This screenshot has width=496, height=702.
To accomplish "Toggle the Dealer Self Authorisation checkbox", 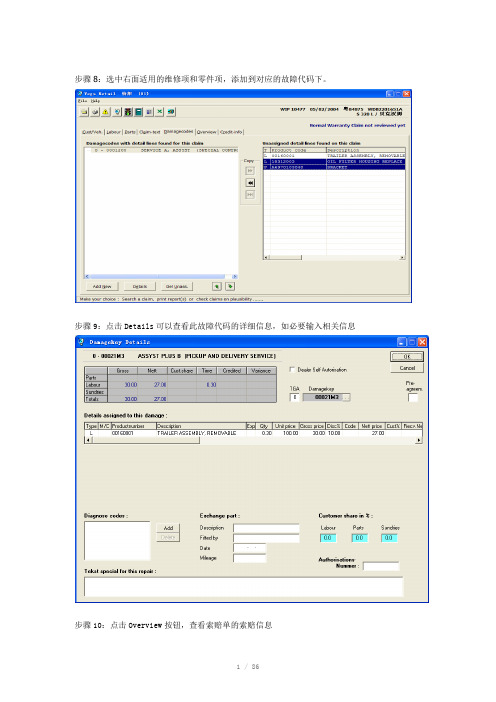I will pos(292,370).
